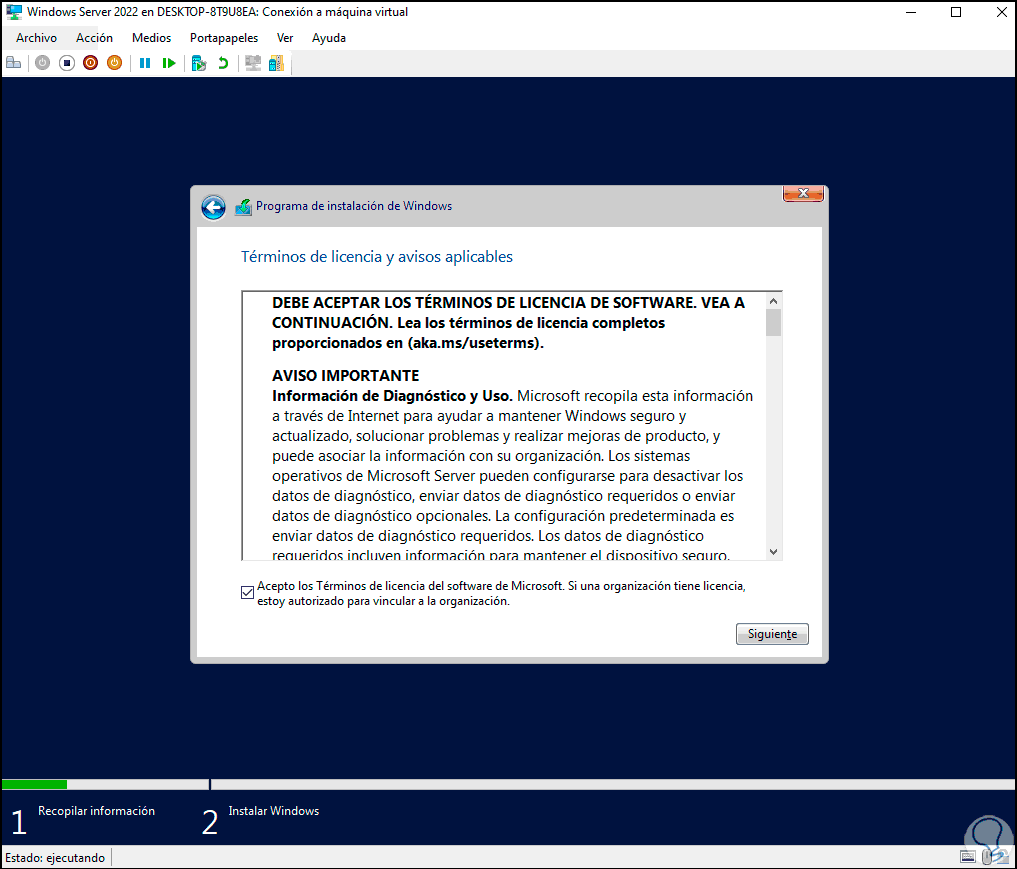Click the mouse status icon in status bar
This screenshot has height=869, width=1017.
[x=987, y=857]
